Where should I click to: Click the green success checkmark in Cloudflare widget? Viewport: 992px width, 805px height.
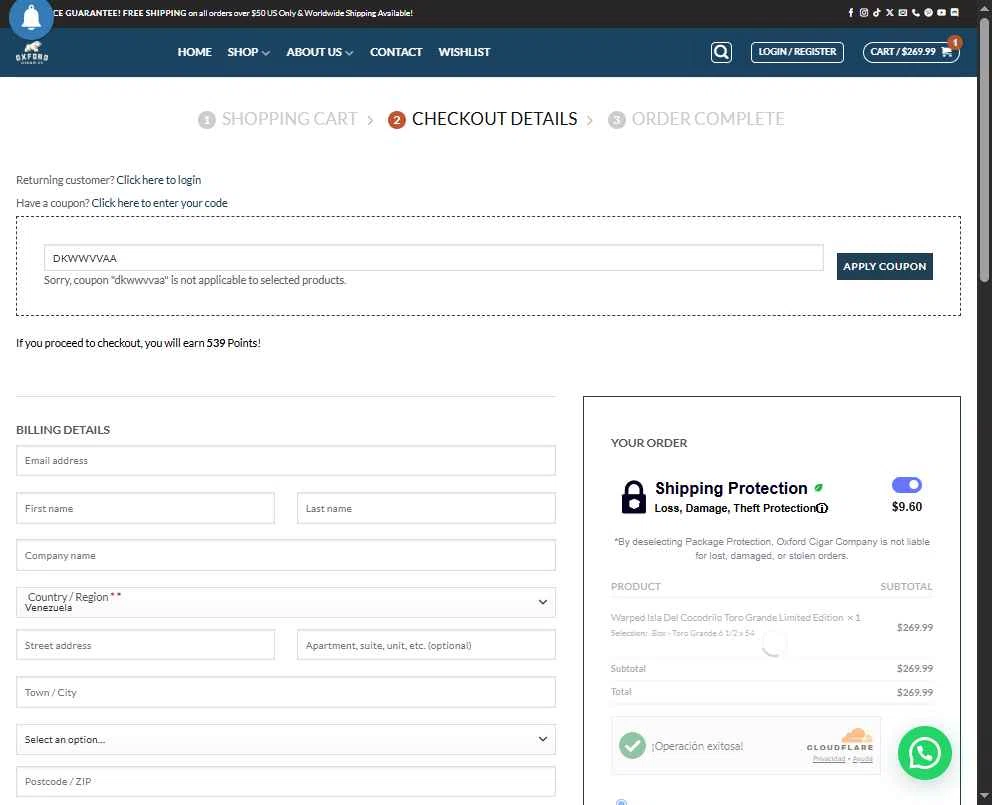tap(632, 746)
